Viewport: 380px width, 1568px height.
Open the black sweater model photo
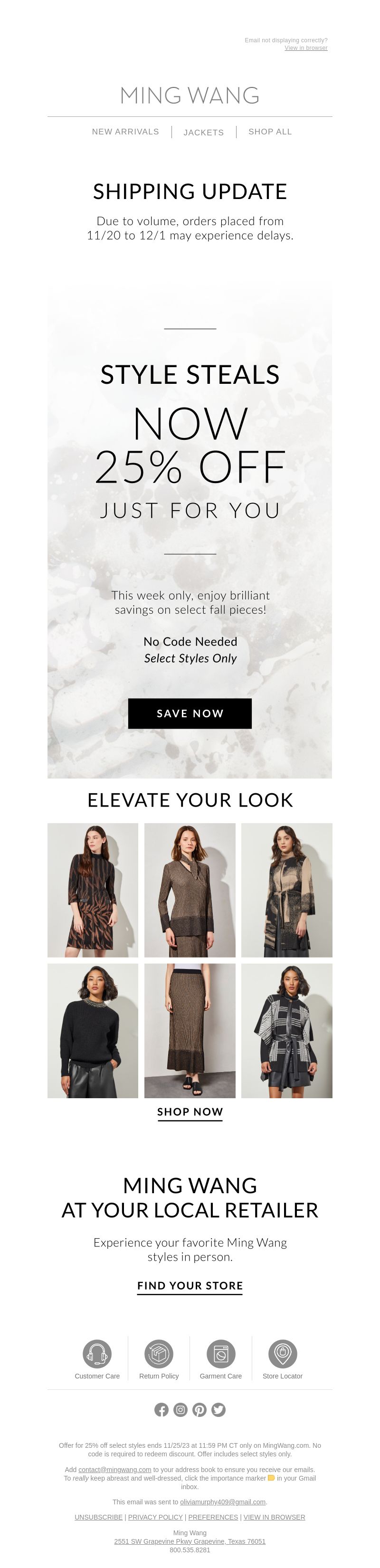point(93,1030)
